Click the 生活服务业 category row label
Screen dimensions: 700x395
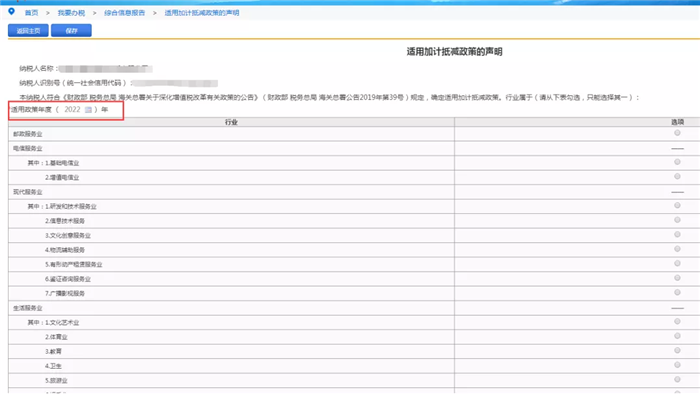28,308
